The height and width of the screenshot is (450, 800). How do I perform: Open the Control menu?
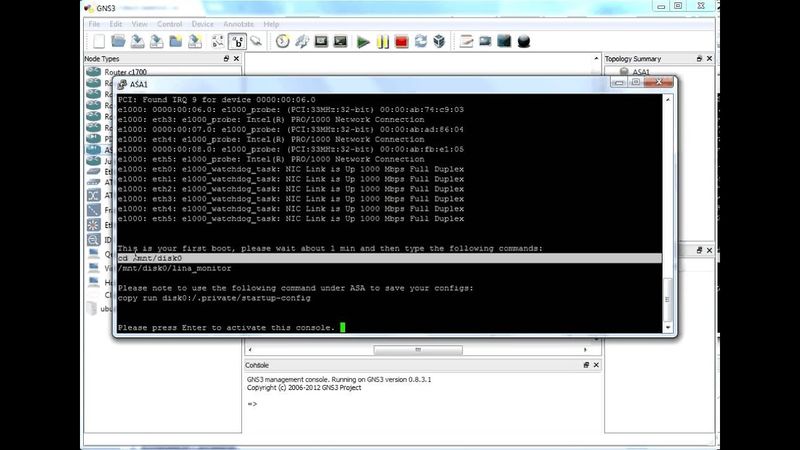click(x=169, y=24)
